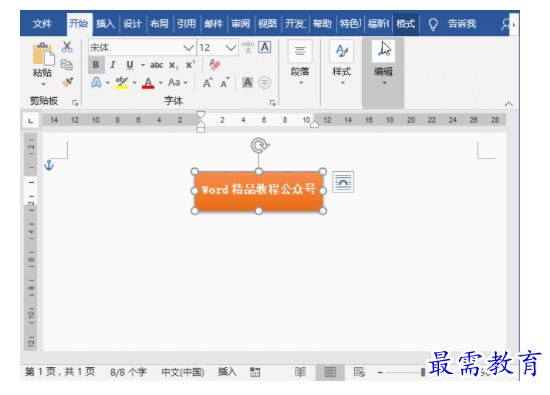Open font name 宋体 dropdown

188,47
